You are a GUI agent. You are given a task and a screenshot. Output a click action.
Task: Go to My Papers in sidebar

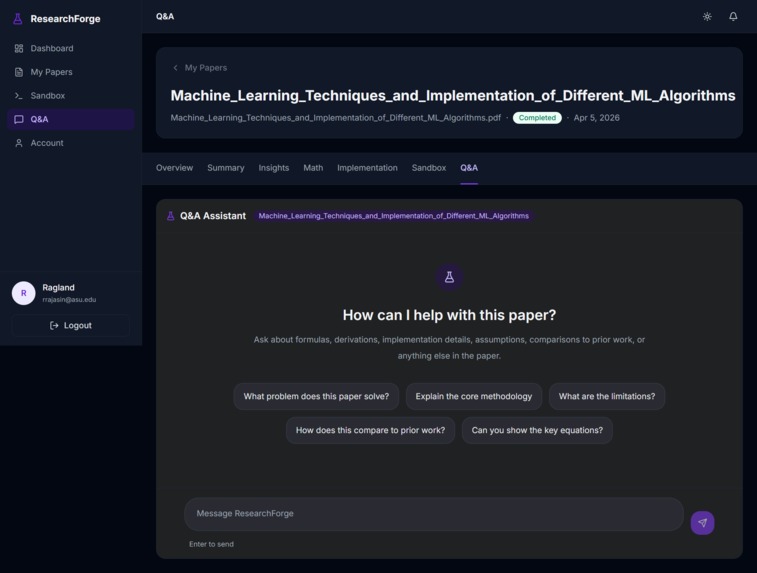[x=70, y=72]
